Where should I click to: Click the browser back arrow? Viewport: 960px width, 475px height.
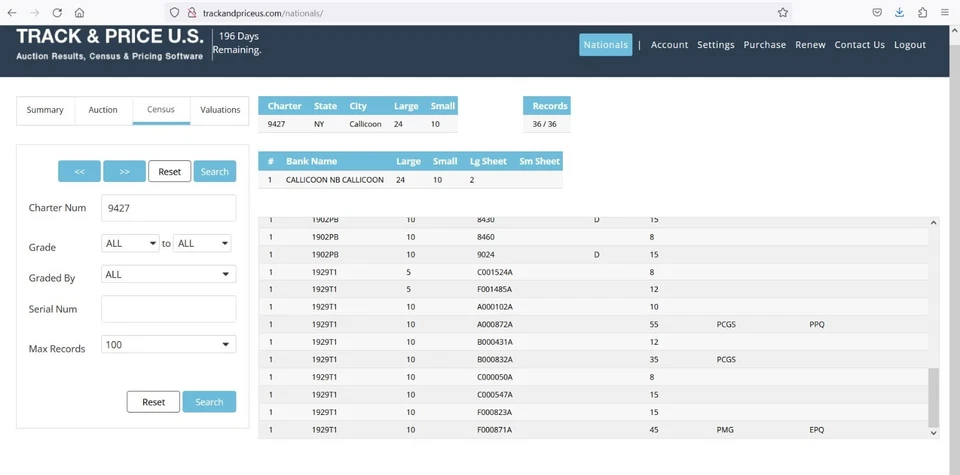tap(12, 13)
